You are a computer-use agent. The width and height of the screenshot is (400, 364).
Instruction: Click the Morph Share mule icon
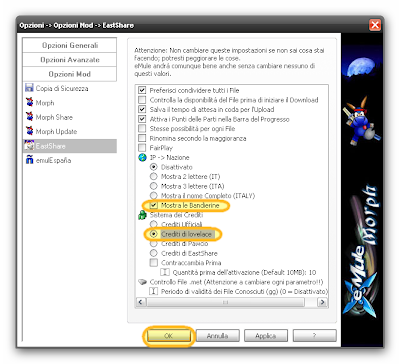tap(29, 117)
